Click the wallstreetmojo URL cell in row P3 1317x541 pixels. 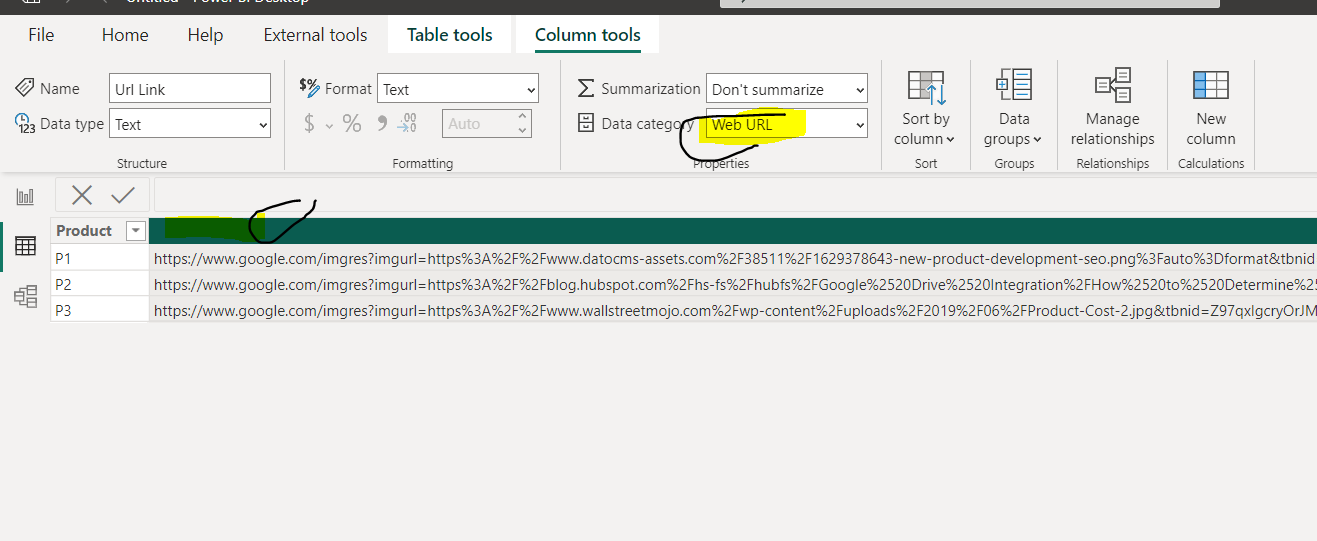click(733, 310)
